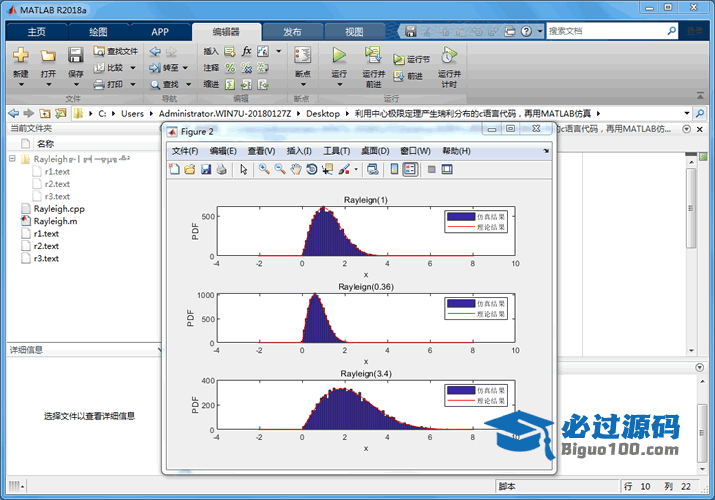Click the 运行并计时 (Run and Time) icon
This screenshot has width=715, height=500.
click(449, 55)
